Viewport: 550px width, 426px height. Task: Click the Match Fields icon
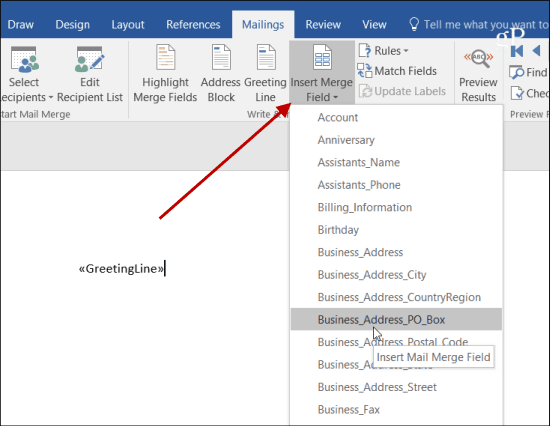click(365, 71)
